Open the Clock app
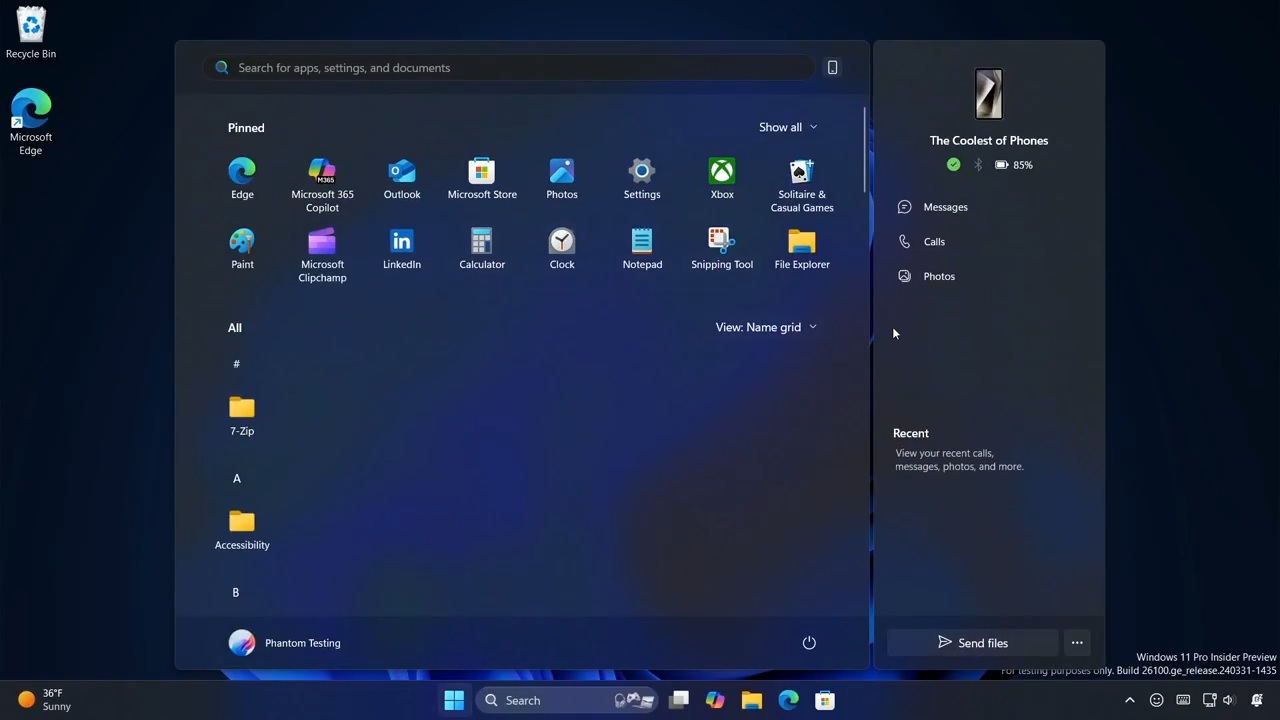Viewport: 1280px width, 720px height. pos(562,250)
